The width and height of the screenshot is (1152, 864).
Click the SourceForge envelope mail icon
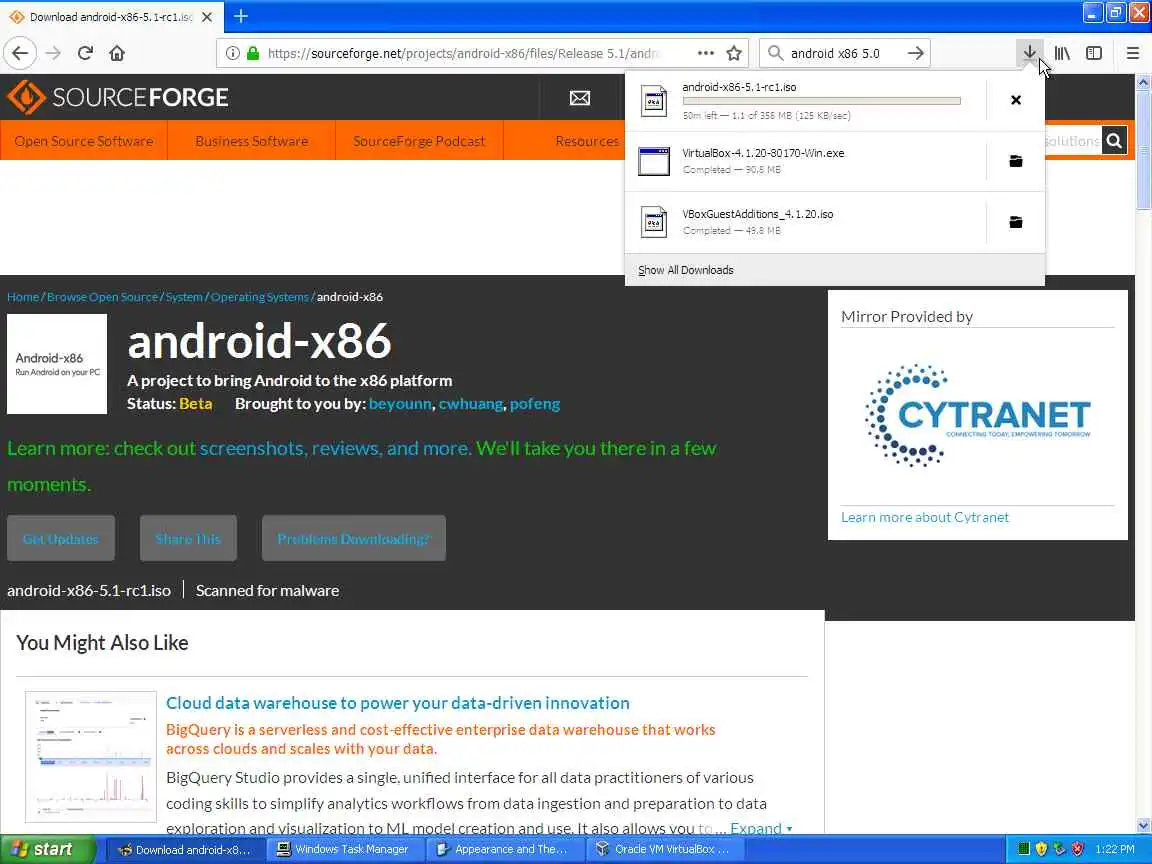(580, 98)
